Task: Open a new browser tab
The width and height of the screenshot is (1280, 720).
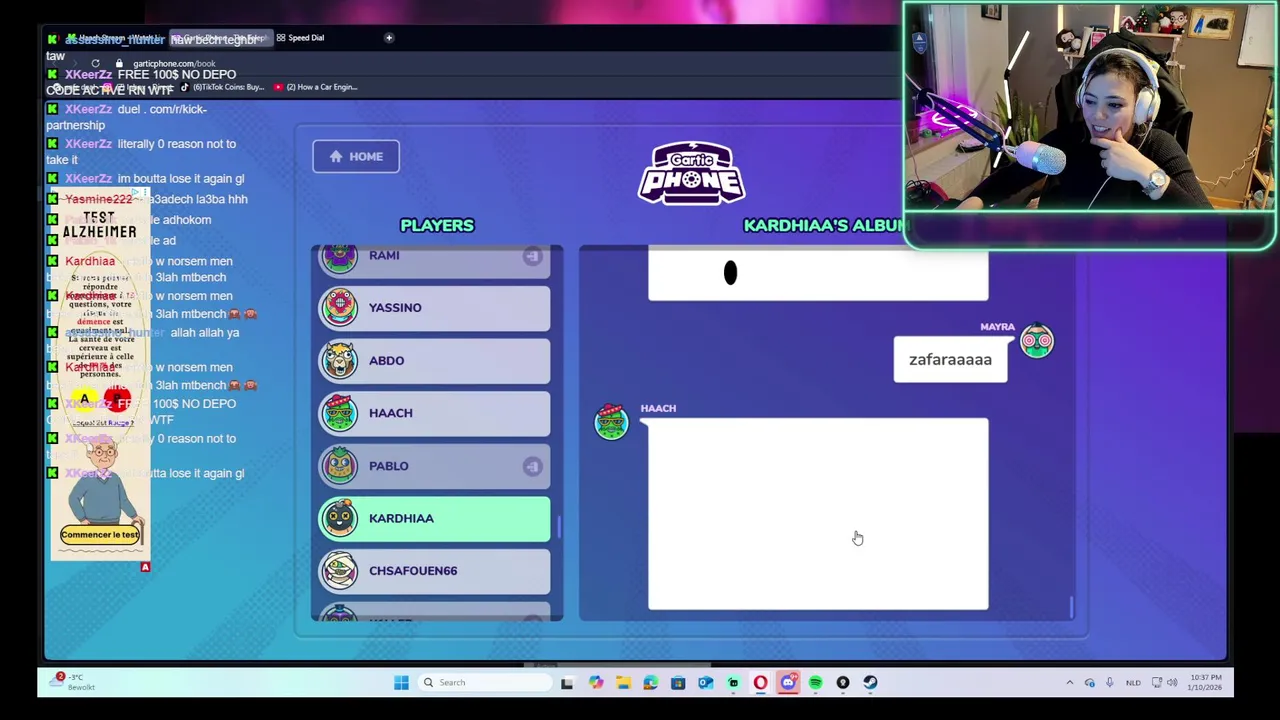Action: tap(389, 38)
